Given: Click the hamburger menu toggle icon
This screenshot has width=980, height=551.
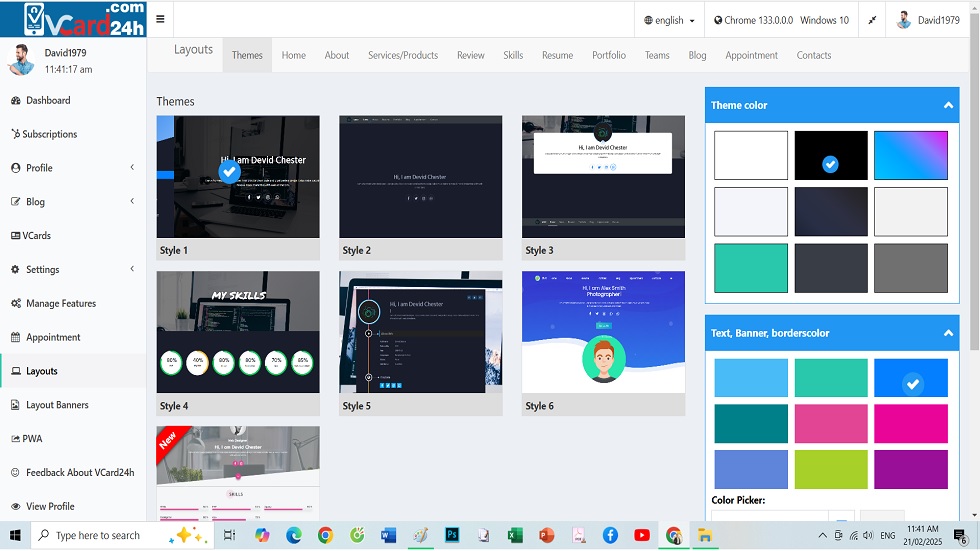Looking at the screenshot, I should coord(160,20).
